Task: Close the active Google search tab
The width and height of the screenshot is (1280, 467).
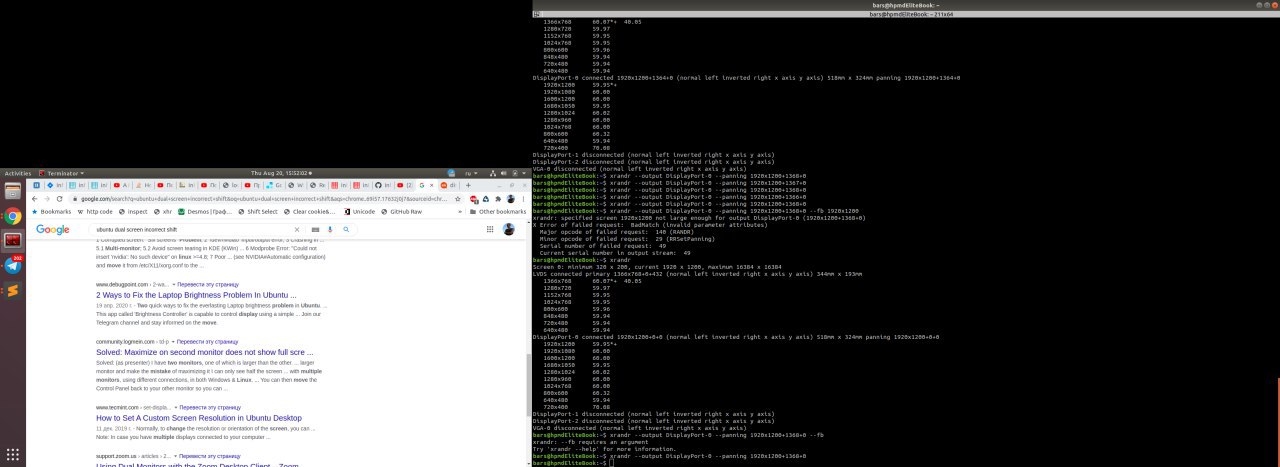Action: pyautogui.click(x=432, y=185)
